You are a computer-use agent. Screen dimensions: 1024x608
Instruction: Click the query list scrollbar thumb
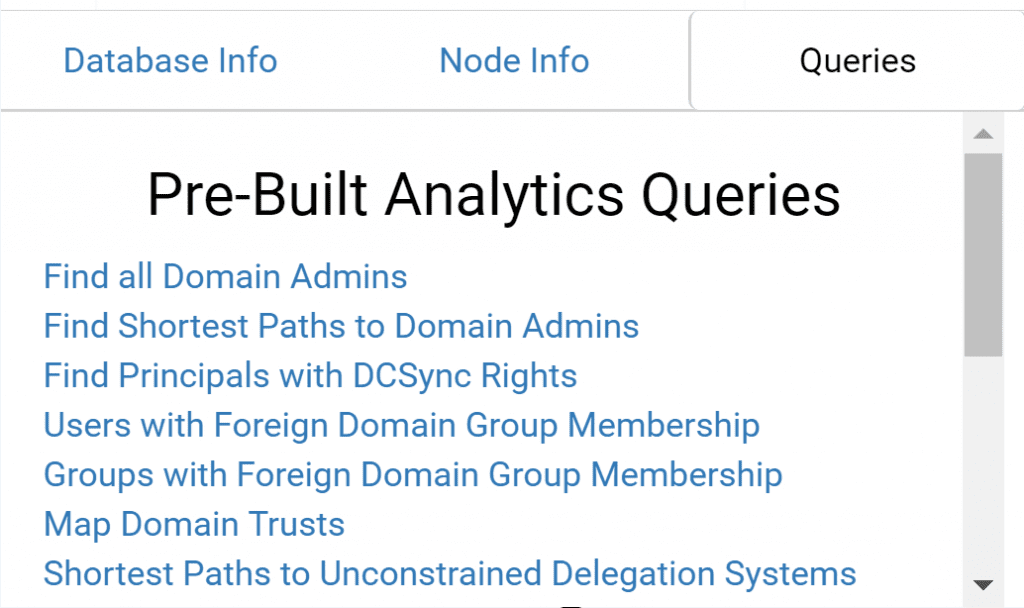pos(983,255)
